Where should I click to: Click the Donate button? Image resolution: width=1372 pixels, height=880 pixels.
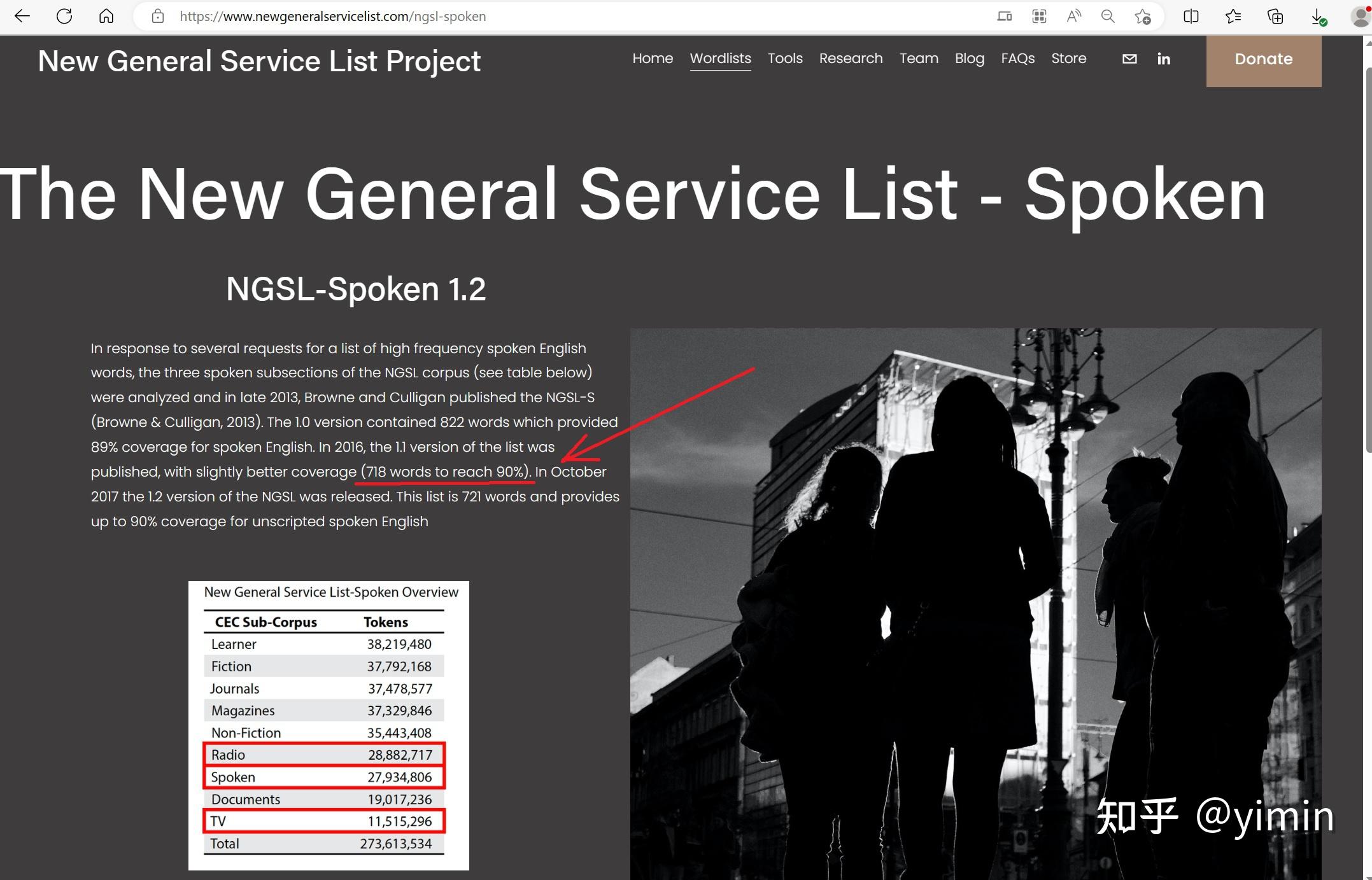[1263, 60]
